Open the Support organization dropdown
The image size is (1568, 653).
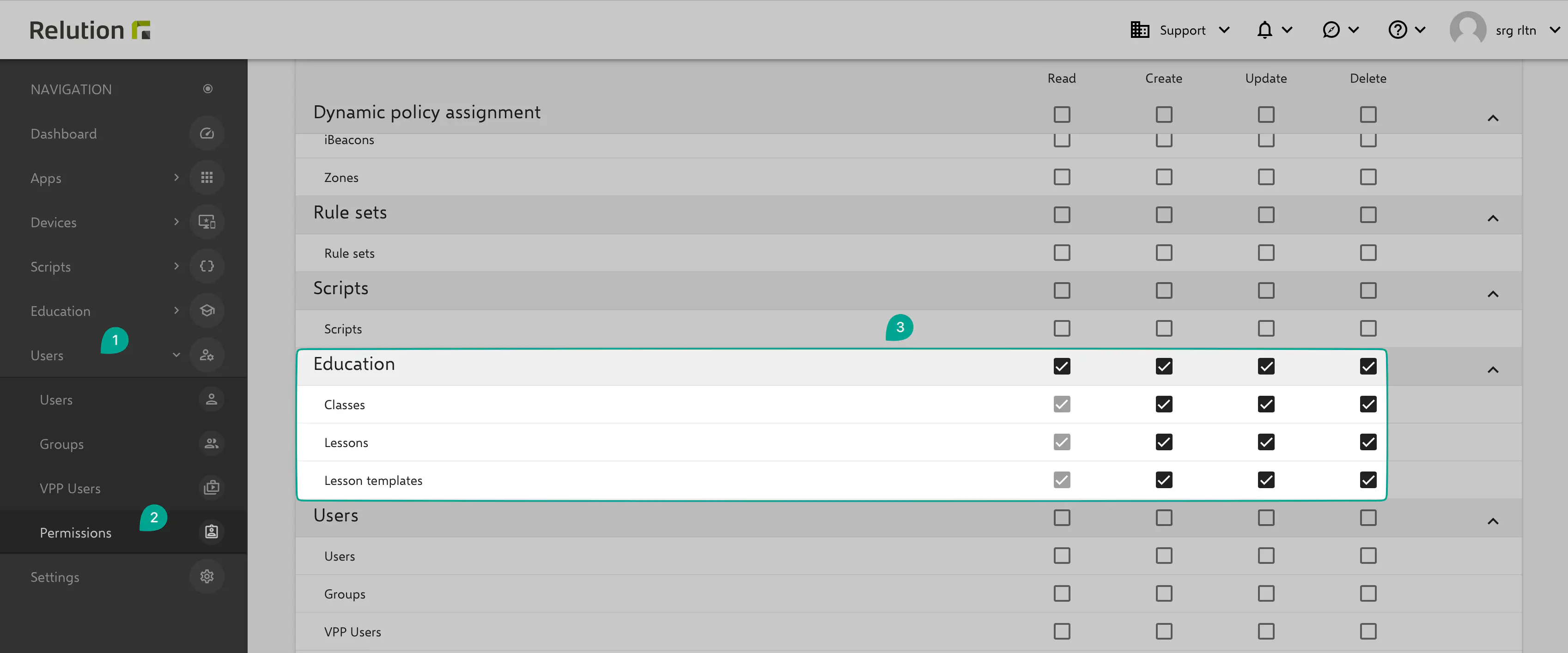coord(1181,30)
